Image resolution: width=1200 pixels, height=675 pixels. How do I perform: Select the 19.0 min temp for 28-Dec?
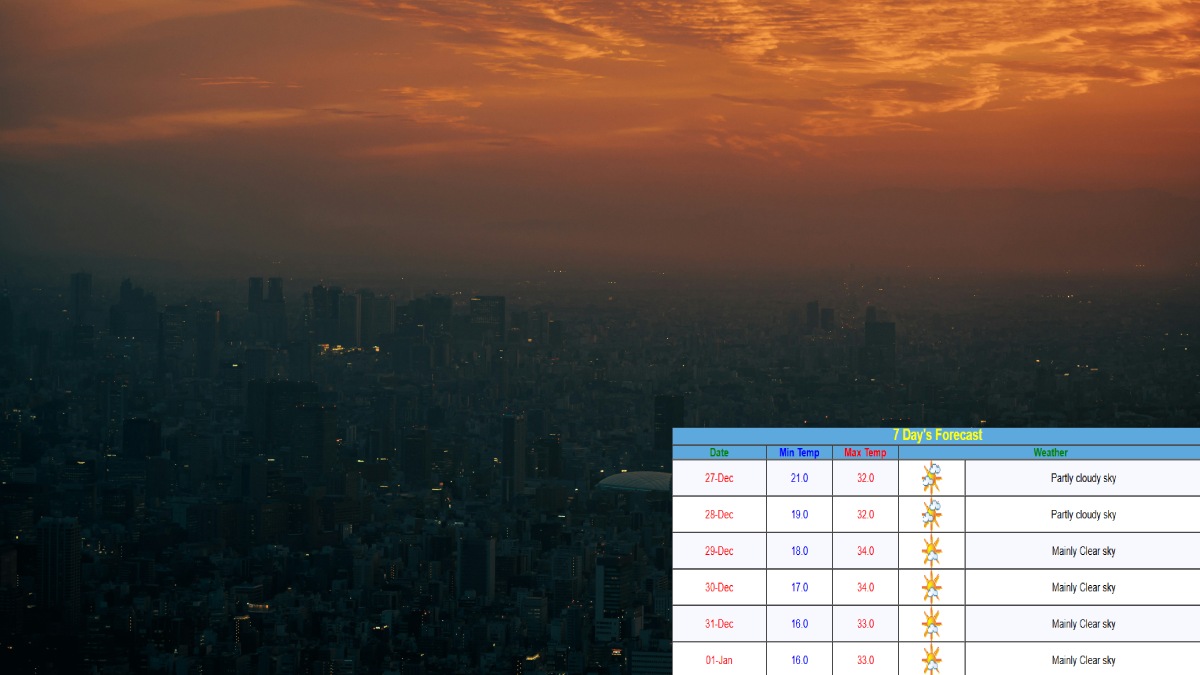799,515
